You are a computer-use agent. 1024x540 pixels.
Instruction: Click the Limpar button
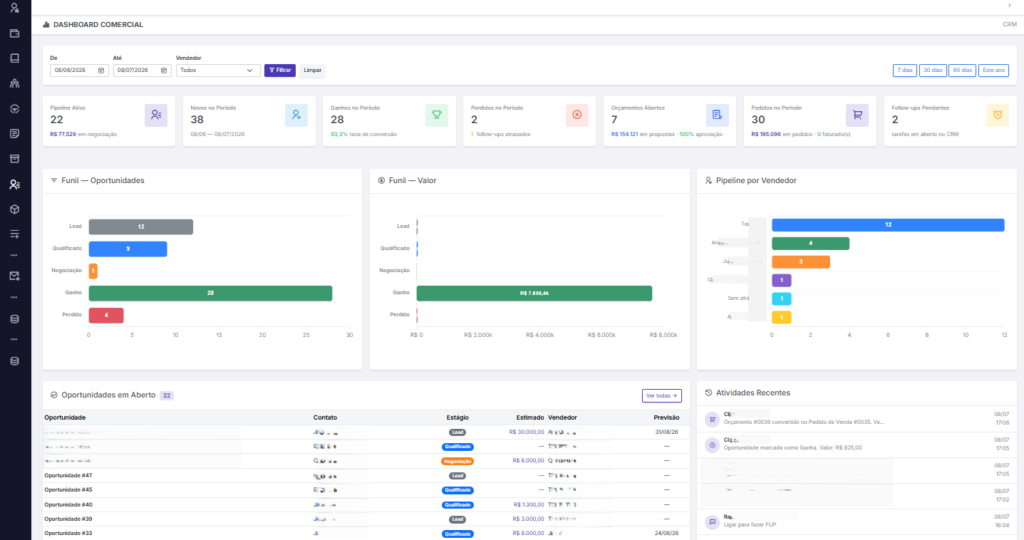point(313,71)
